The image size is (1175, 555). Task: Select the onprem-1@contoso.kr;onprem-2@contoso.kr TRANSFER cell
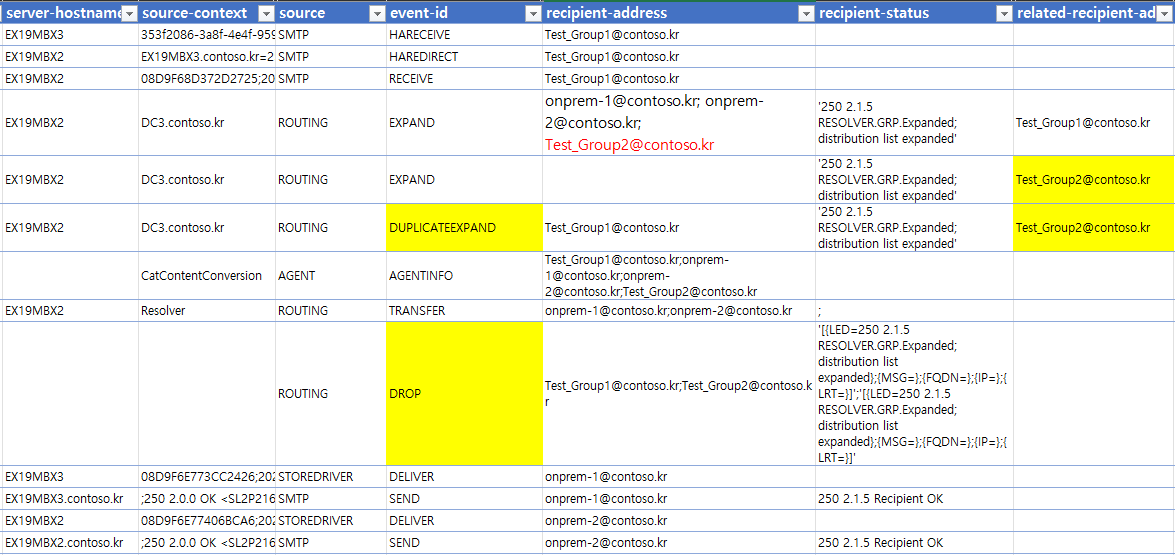pyautogui.click(x=679, y=311)
